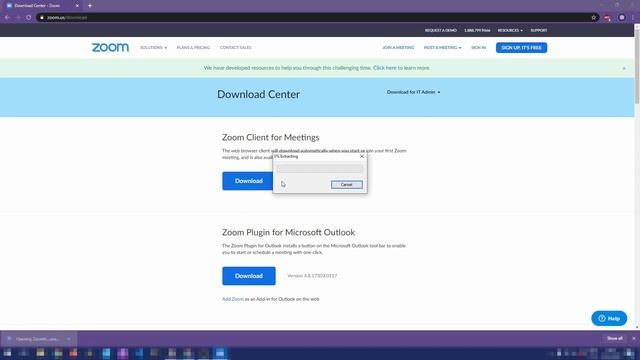Open the Chrome profile avatar
The width and height of the screenshot is (640, 360).
[622, 18]
